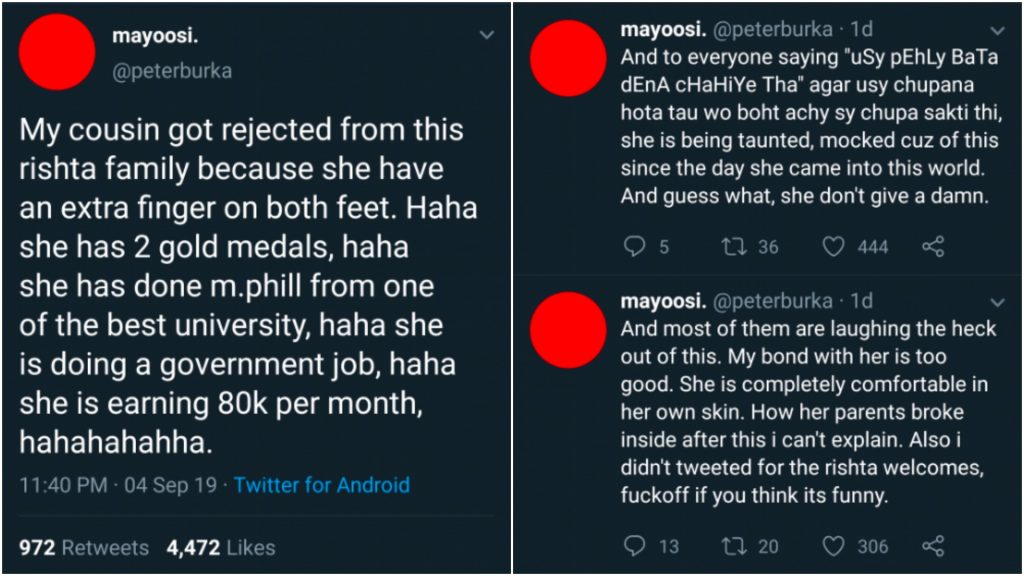Open the Twitter for Android link
The image size is (1024, 576).
[322, 485]
